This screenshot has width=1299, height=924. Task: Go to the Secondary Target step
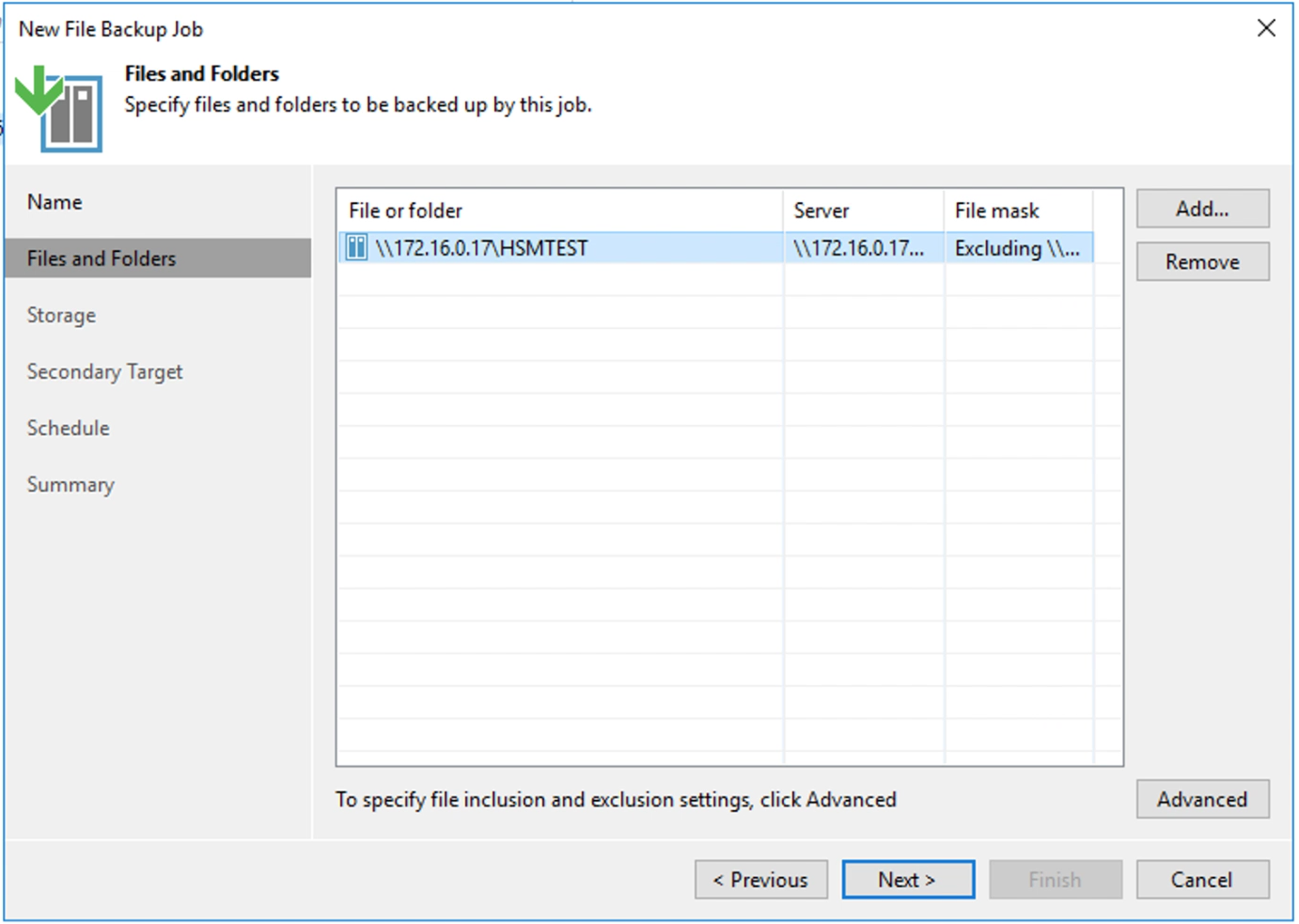coord(104,371)
